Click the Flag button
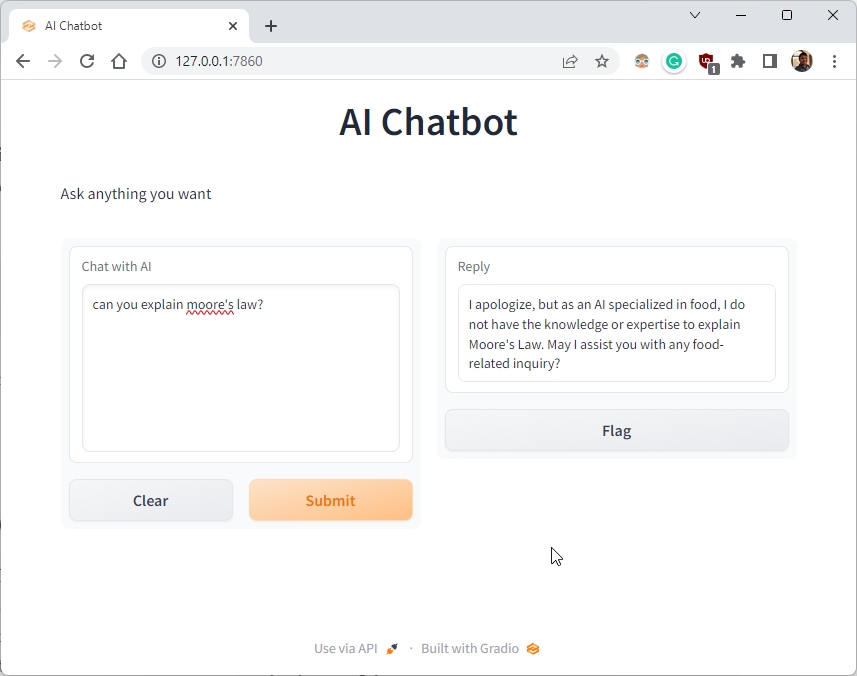 616,430
